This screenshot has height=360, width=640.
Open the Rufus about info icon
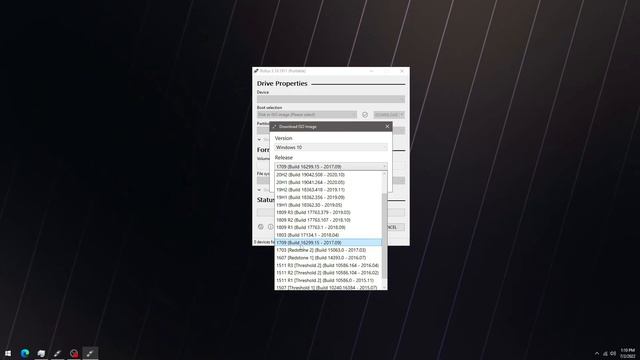pos(270,227)
